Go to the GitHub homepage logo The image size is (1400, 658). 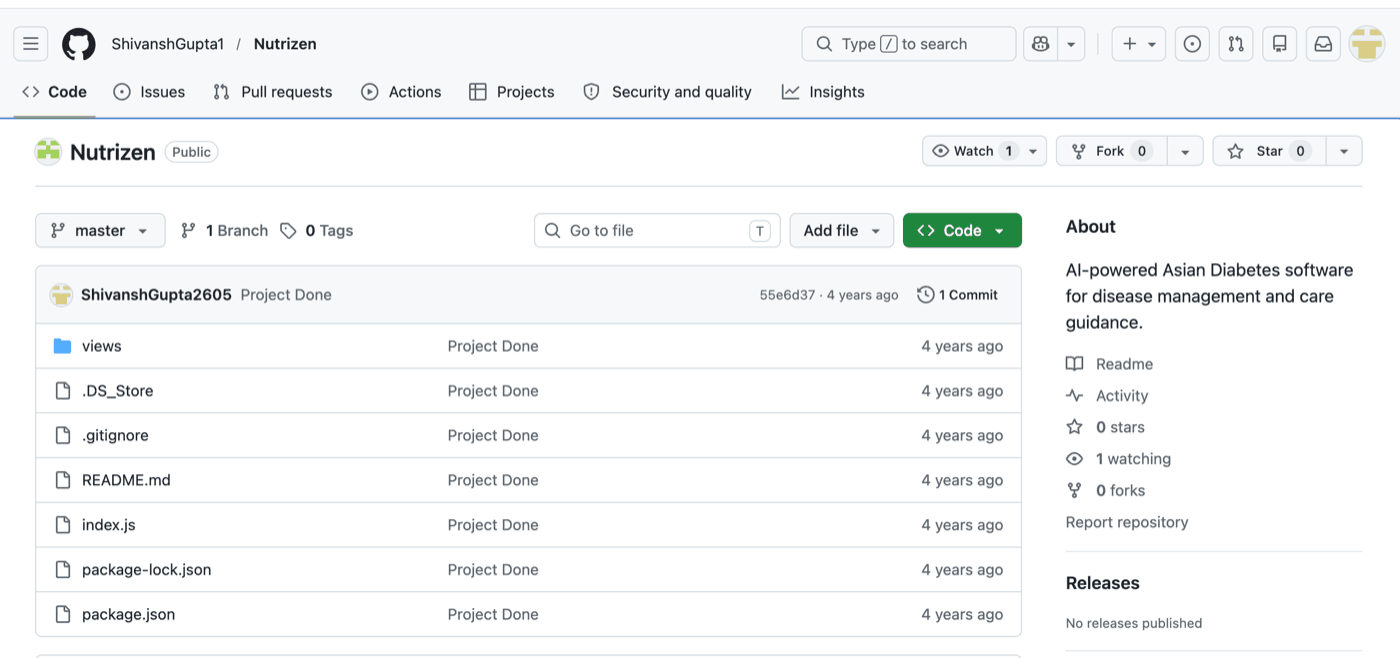coord(79,44)
